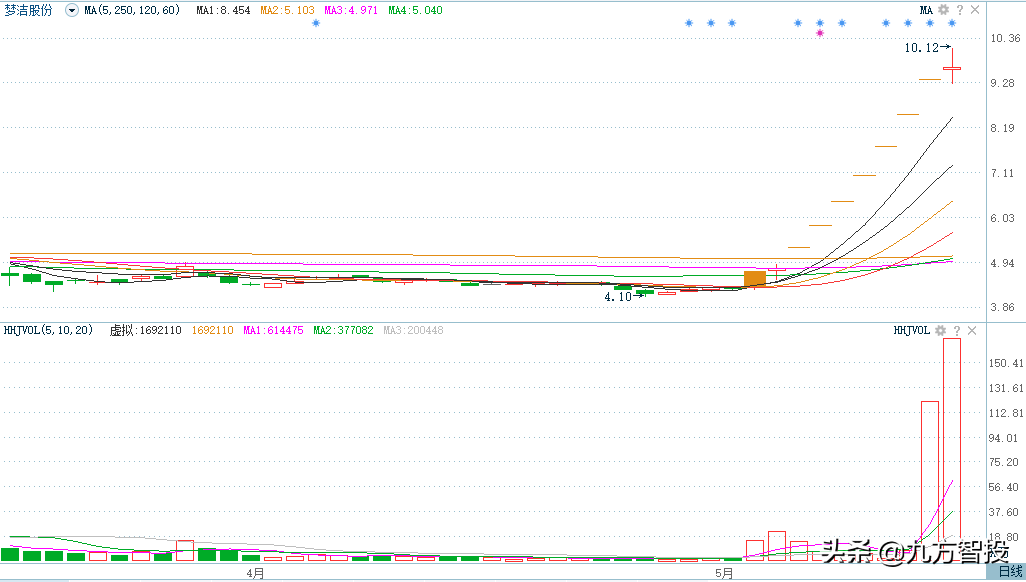The height and width of the screenshot is (582, 1026).
Task: Click the 94.01 volume axis label
Action: point(1003,438)
